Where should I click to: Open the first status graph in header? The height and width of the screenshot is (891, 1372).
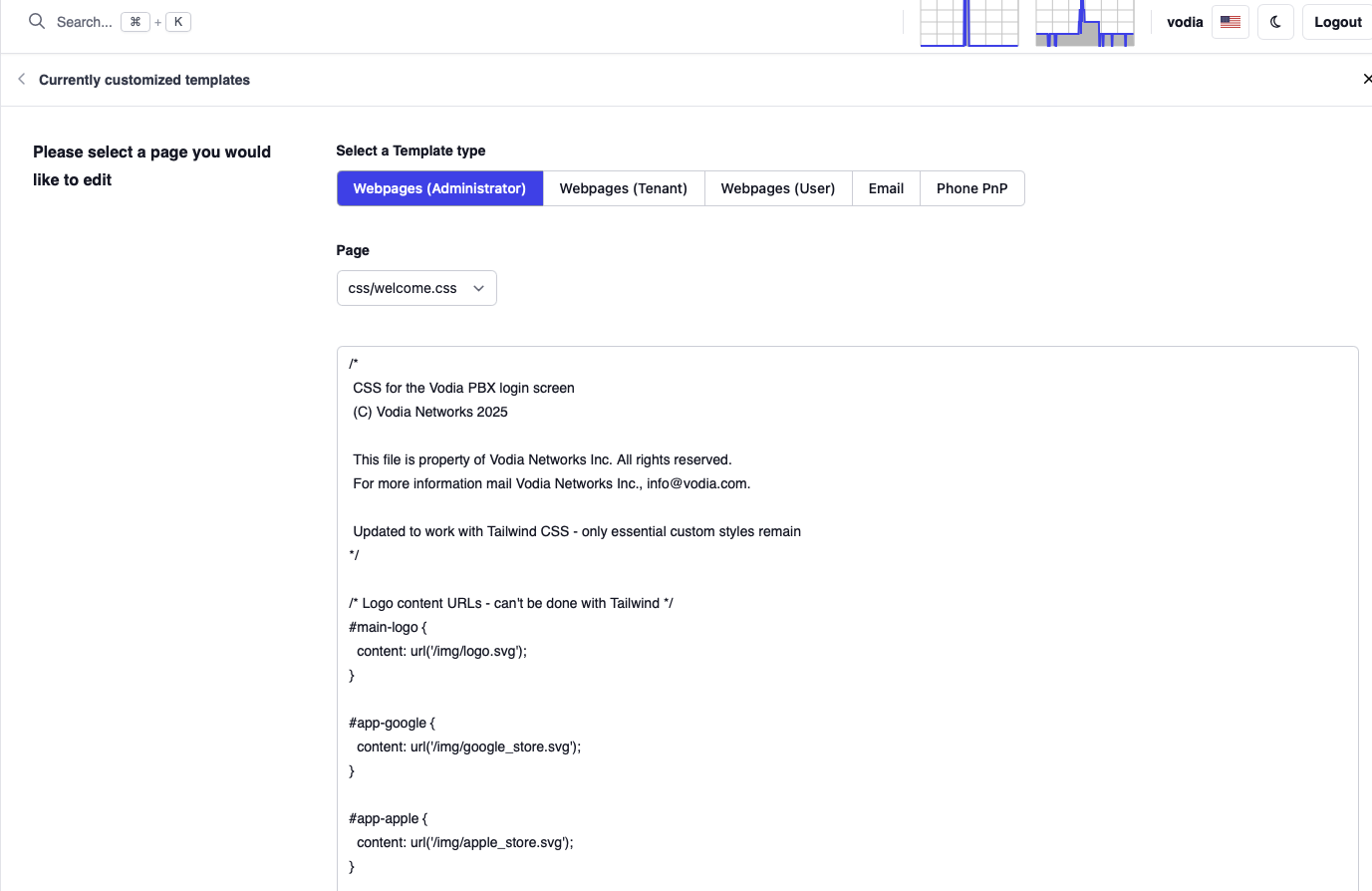point(968,23)
